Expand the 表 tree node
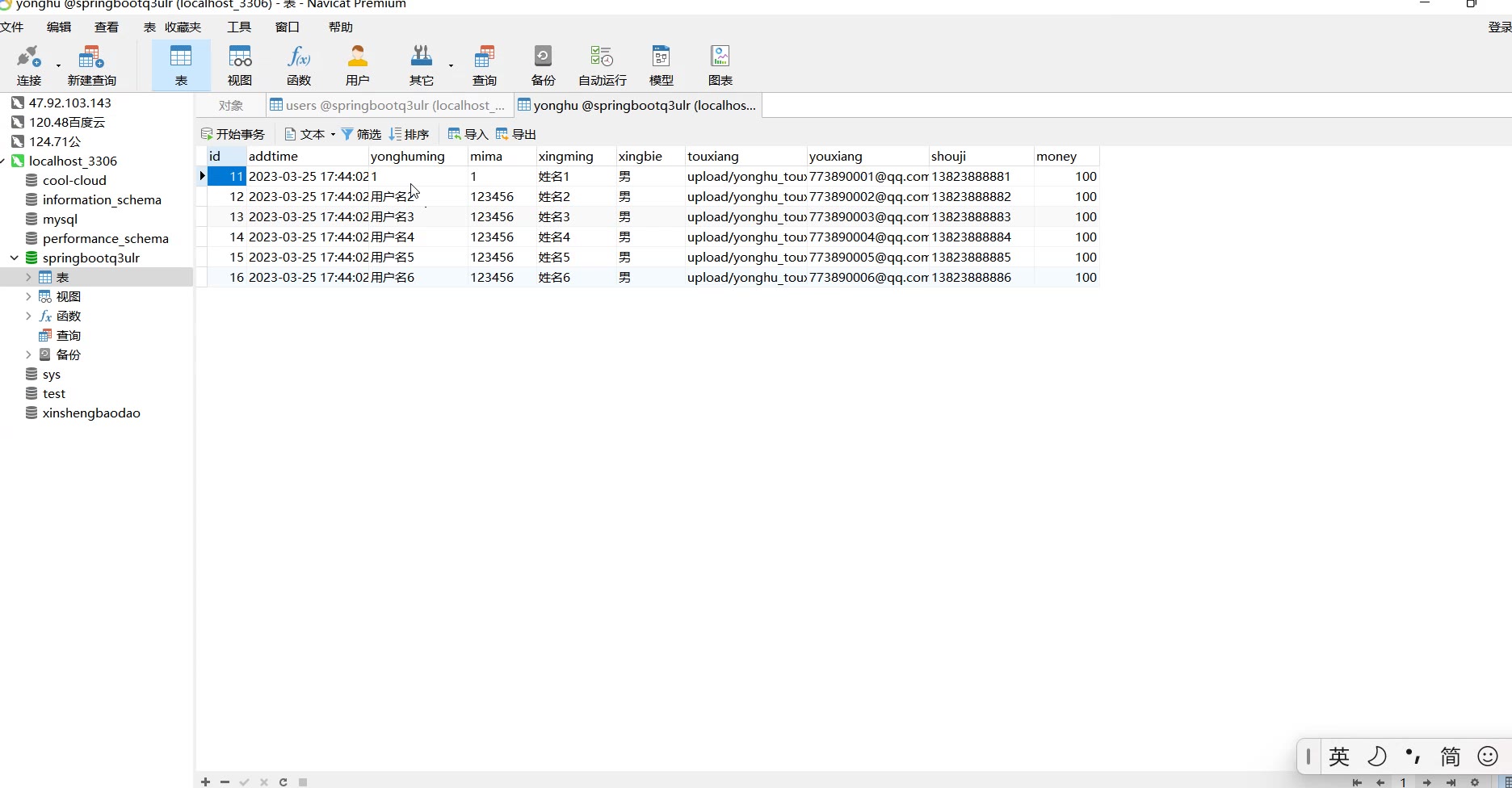The width and height of the screenshot is (1512, 788). [x=28, y=277]
